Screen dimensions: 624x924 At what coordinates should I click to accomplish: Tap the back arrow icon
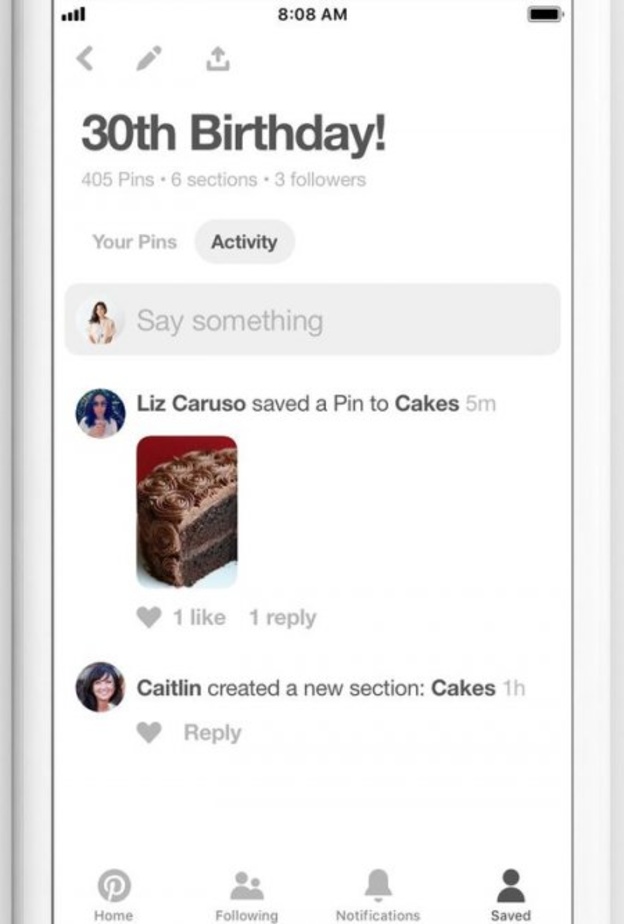coord(86,59)
